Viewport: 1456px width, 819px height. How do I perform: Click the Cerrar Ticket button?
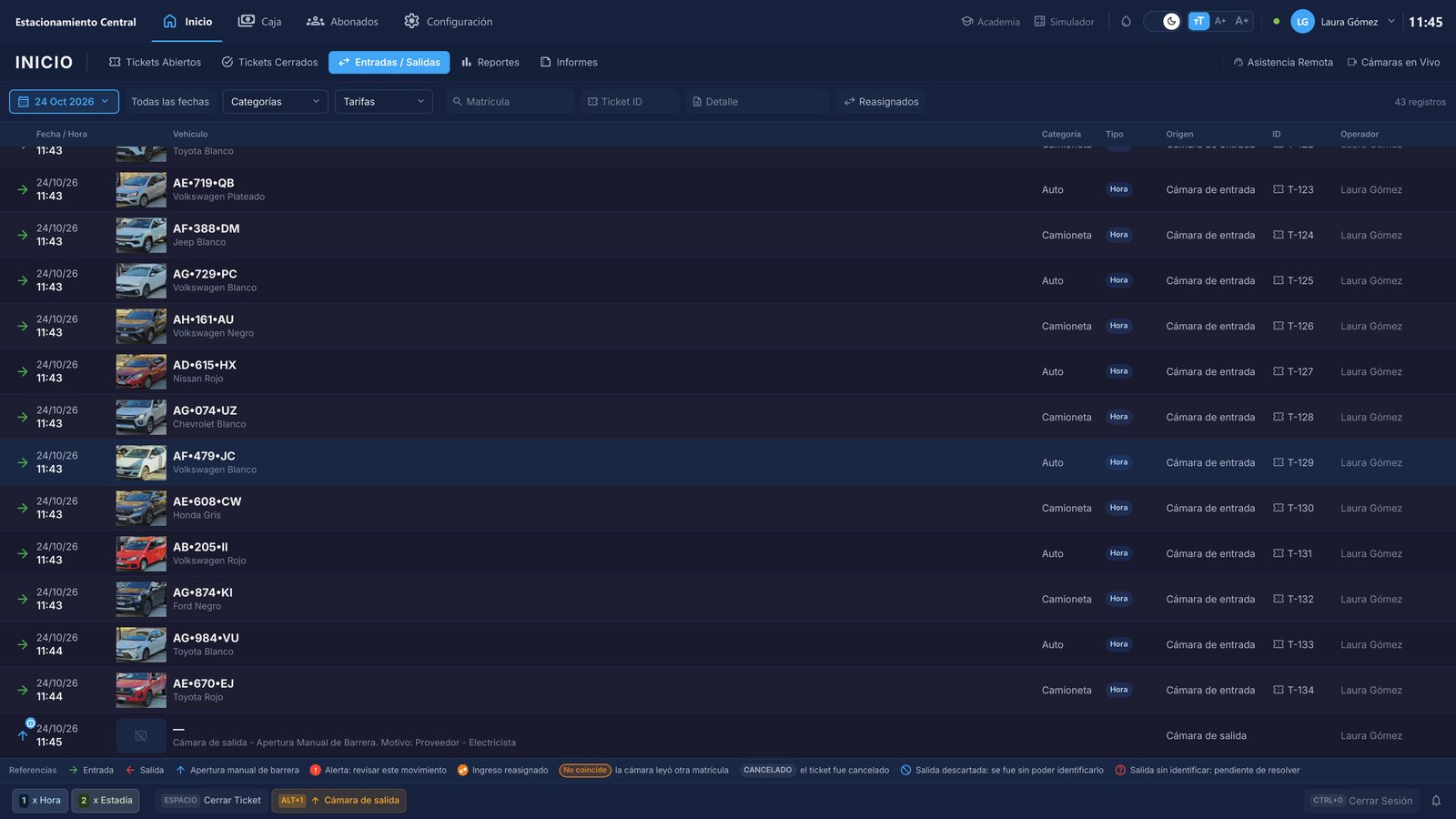(211, 800)
